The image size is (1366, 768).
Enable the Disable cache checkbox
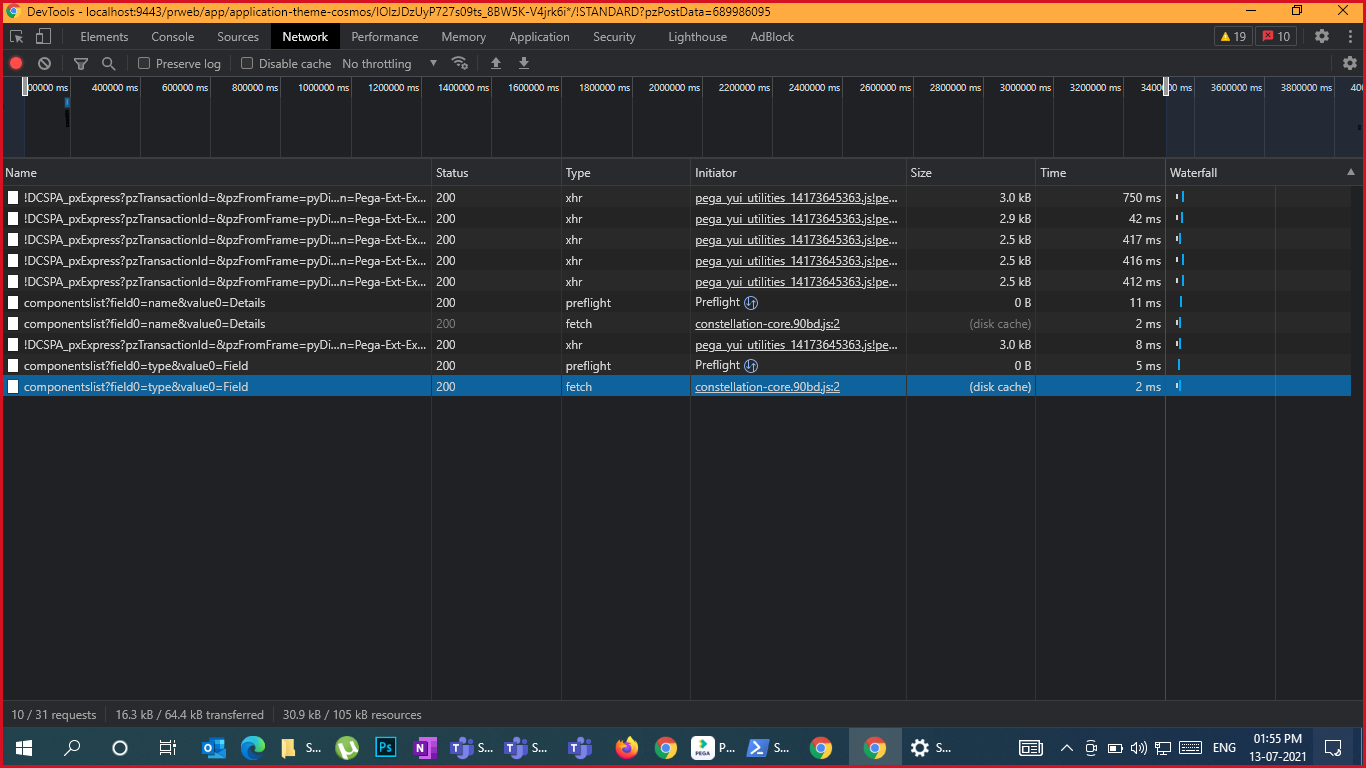246,63
